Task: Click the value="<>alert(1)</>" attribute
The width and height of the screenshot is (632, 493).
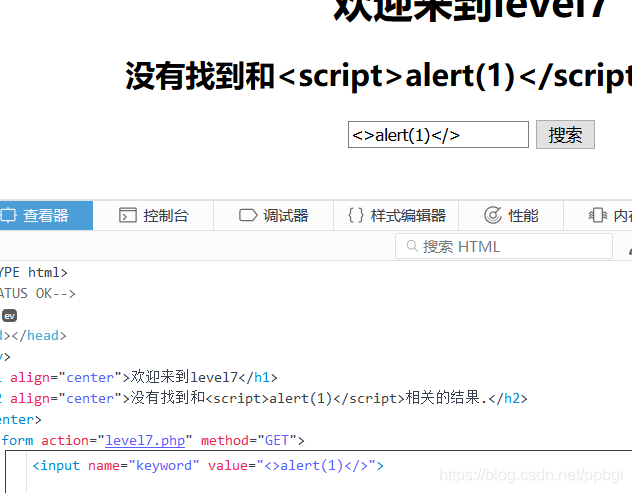Action: pyautogui.click(x=293, y=466)
